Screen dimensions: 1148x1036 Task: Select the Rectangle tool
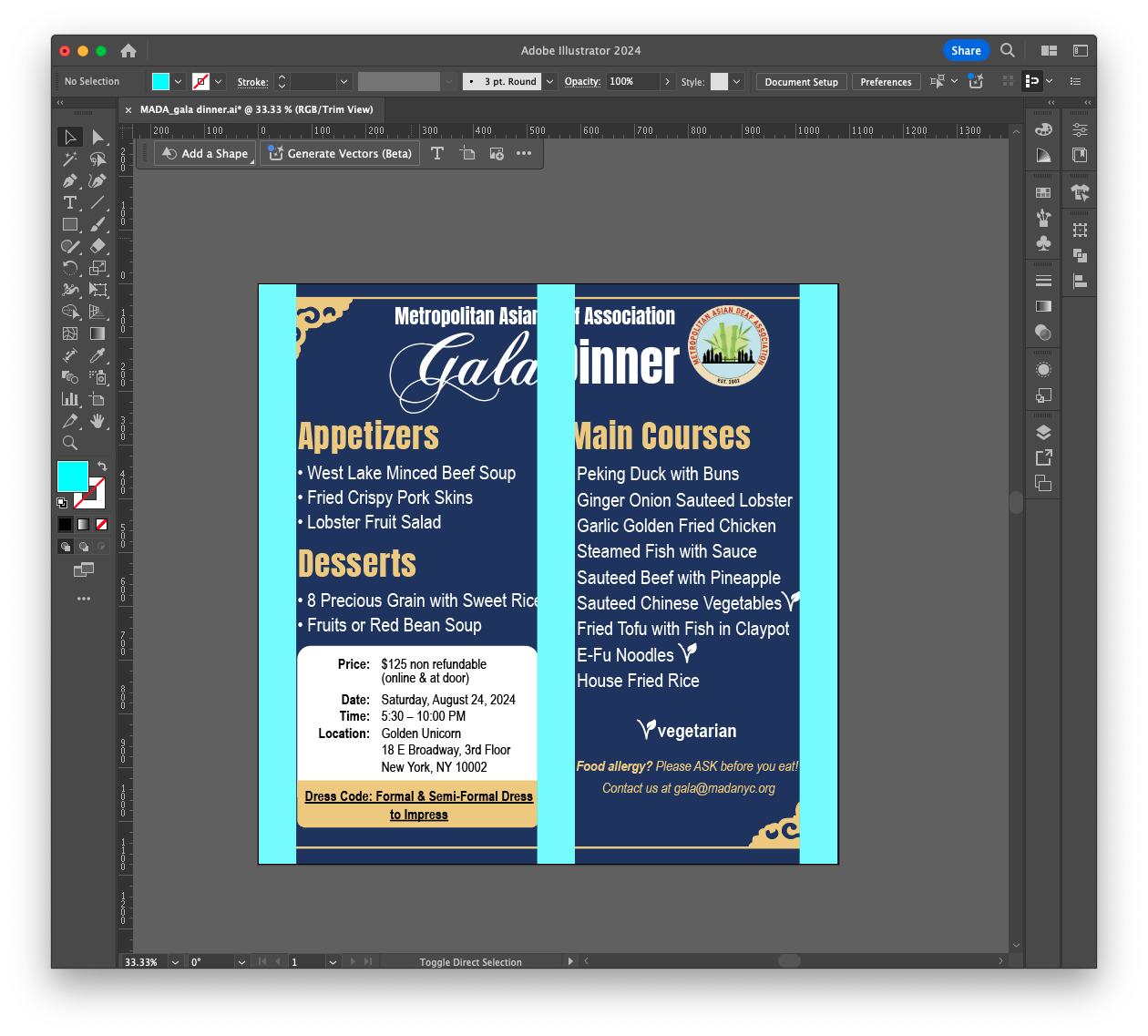click(70, 224)
